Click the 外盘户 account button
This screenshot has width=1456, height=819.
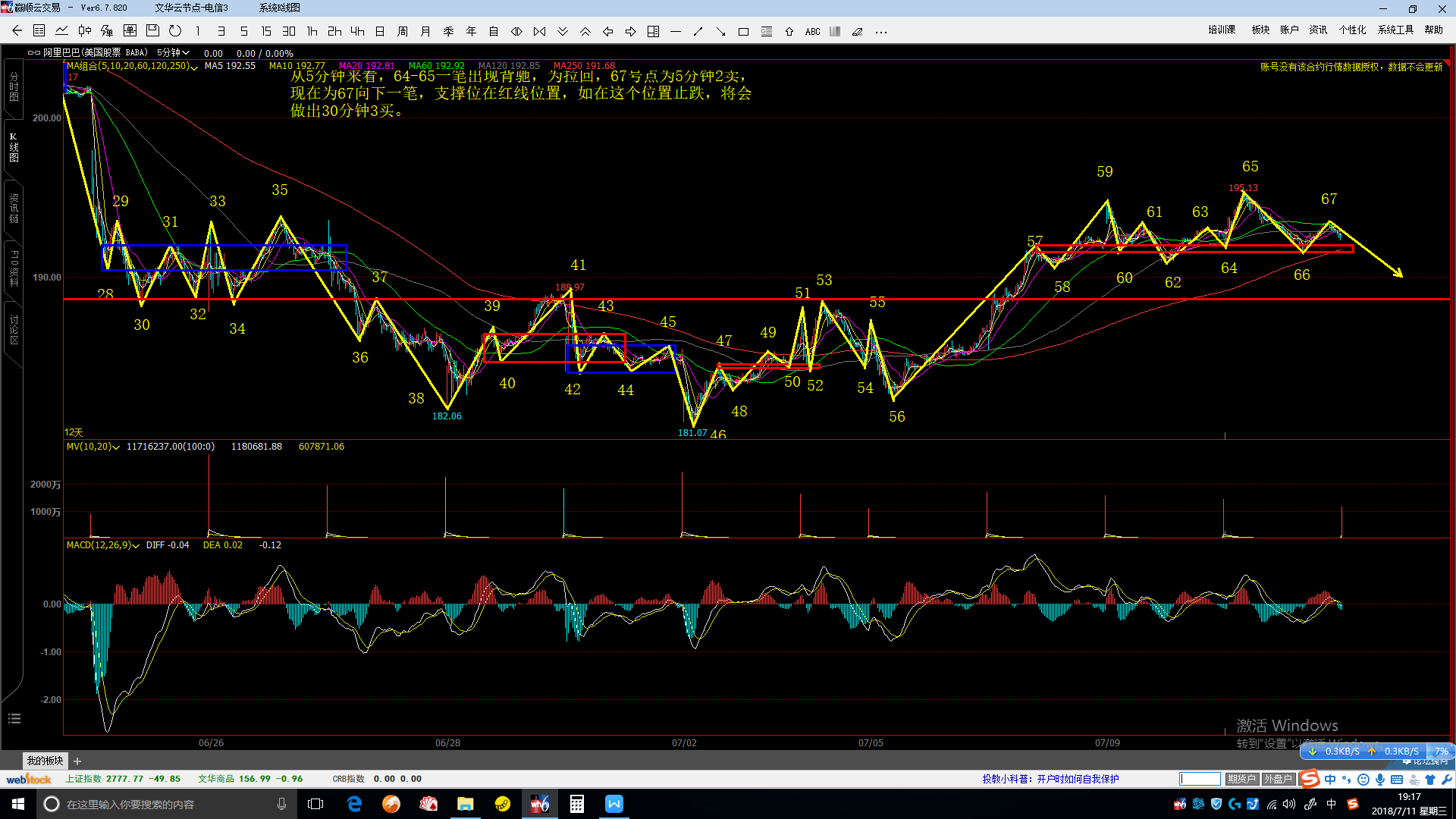coord(1279,779)
